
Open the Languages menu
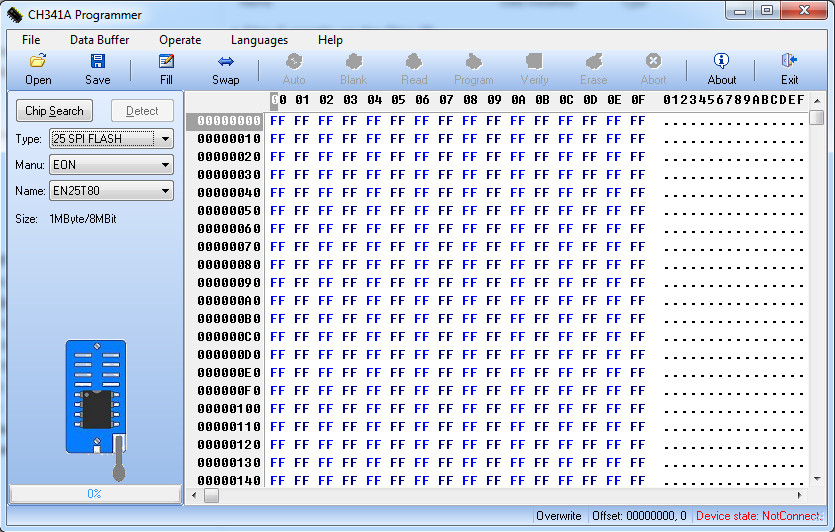pyautogui.click(x=259, y=40)
